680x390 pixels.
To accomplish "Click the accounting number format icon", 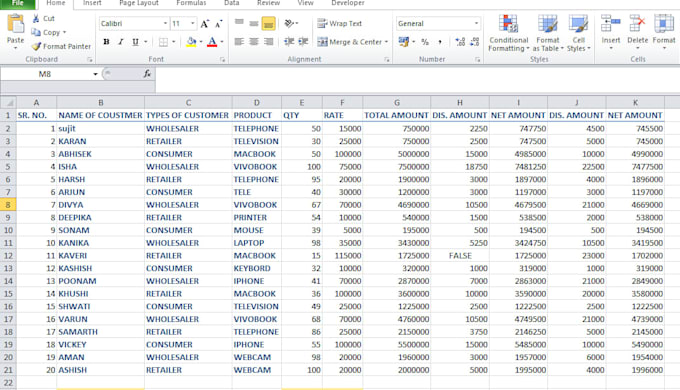I will [404, 42].
